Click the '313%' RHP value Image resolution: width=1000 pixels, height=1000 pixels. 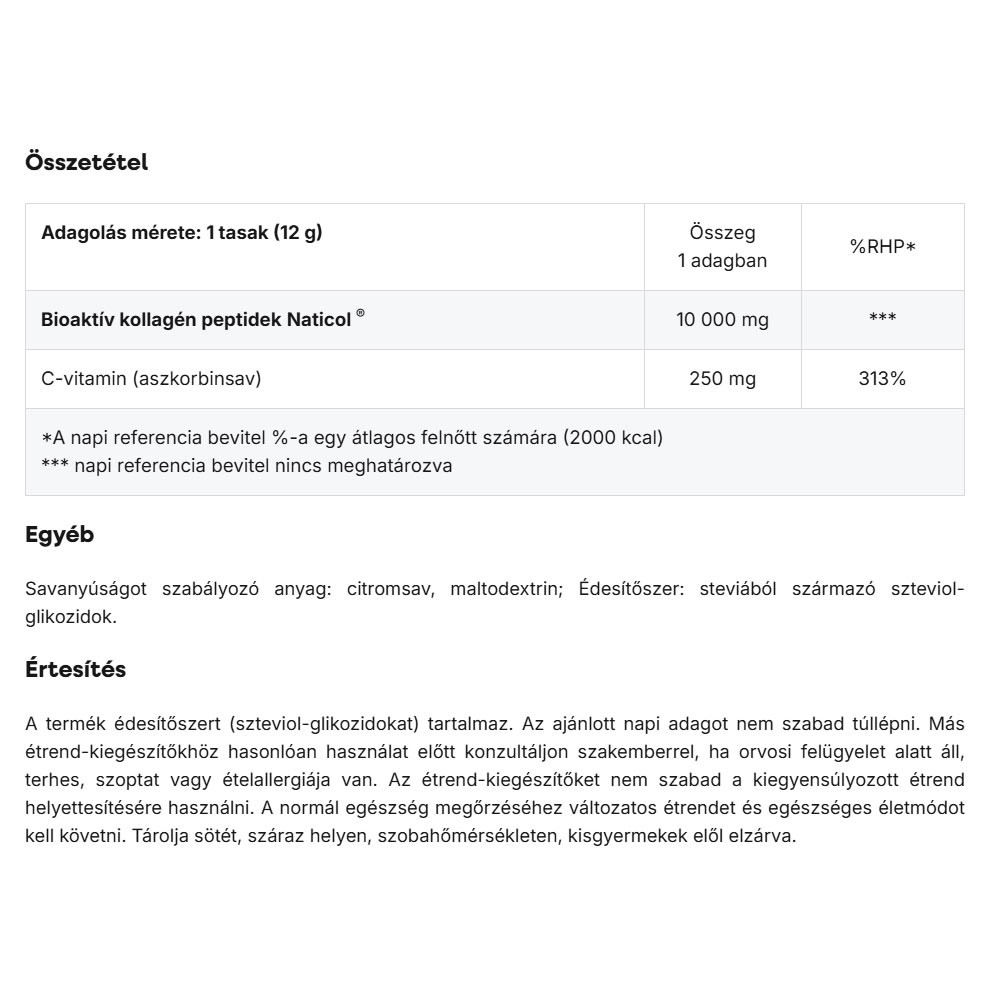point(882,379)
